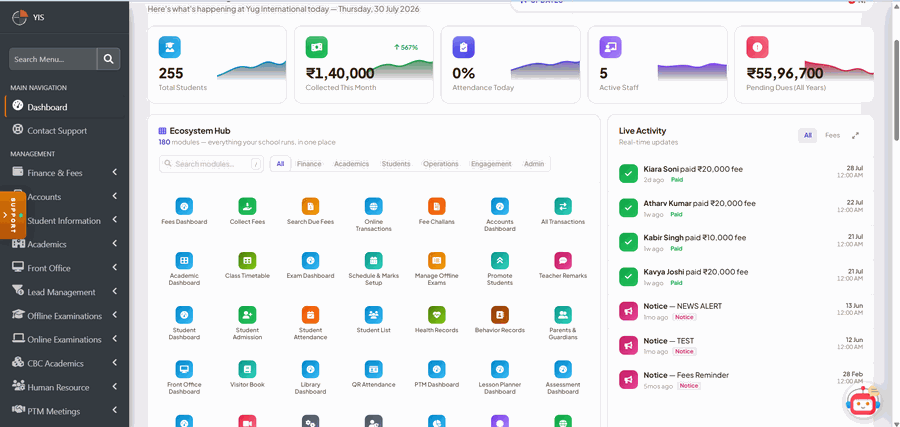Open the Front Office Dashboard icon
The image size is (900, 427).
pyautogui.click(x=184, y=369)
